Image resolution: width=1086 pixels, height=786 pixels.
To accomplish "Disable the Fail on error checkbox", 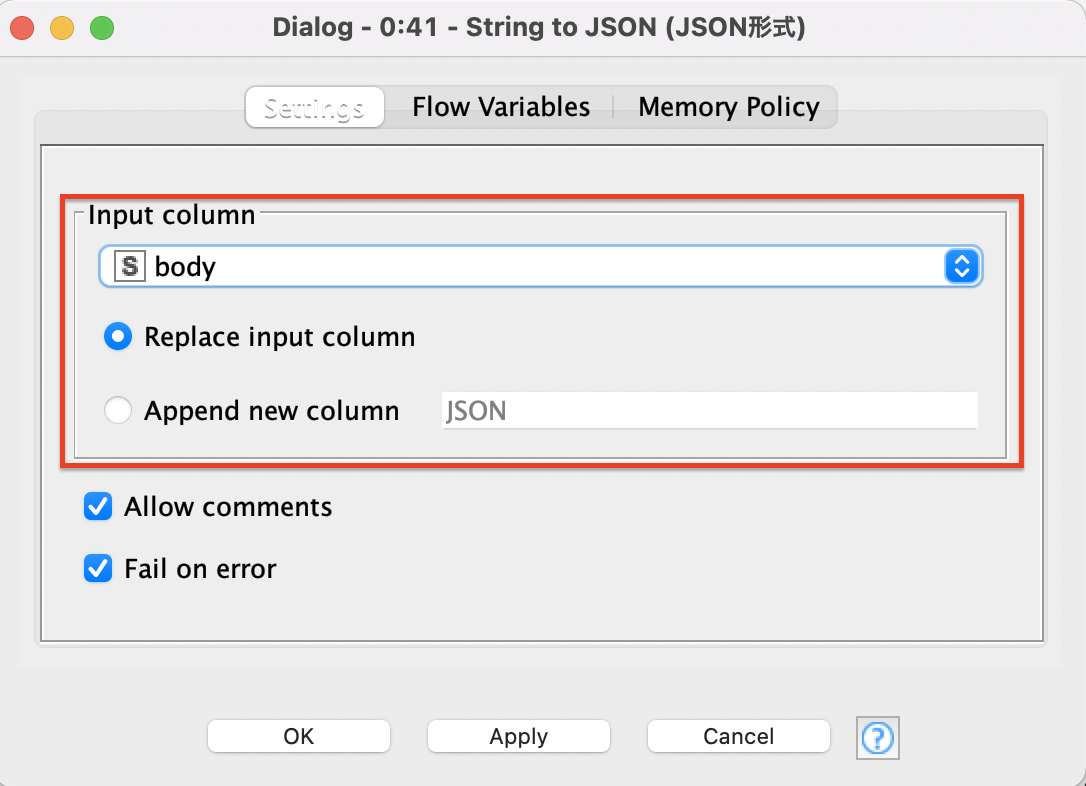I will click(98, 569).
